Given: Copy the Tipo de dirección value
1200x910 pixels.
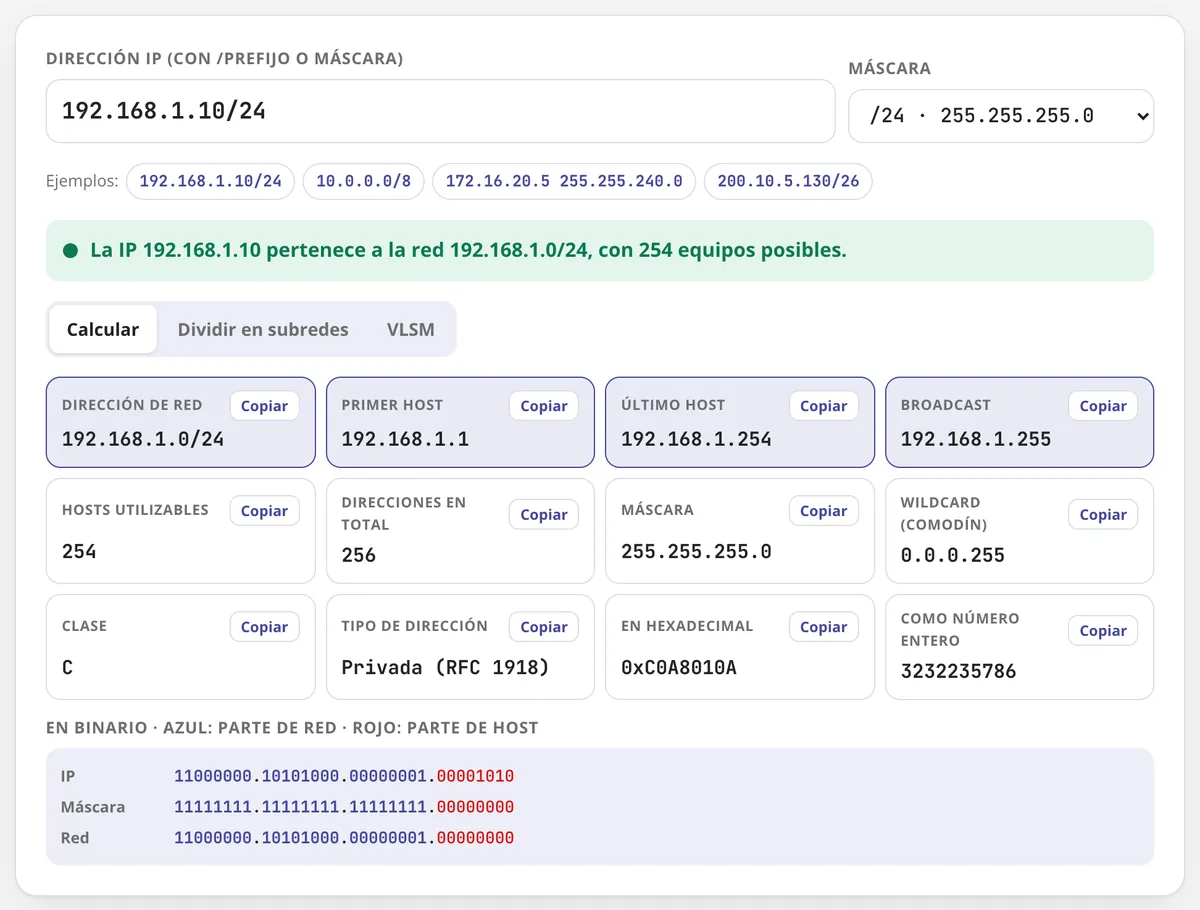Looking at the screenshot, I should (544, 627).
